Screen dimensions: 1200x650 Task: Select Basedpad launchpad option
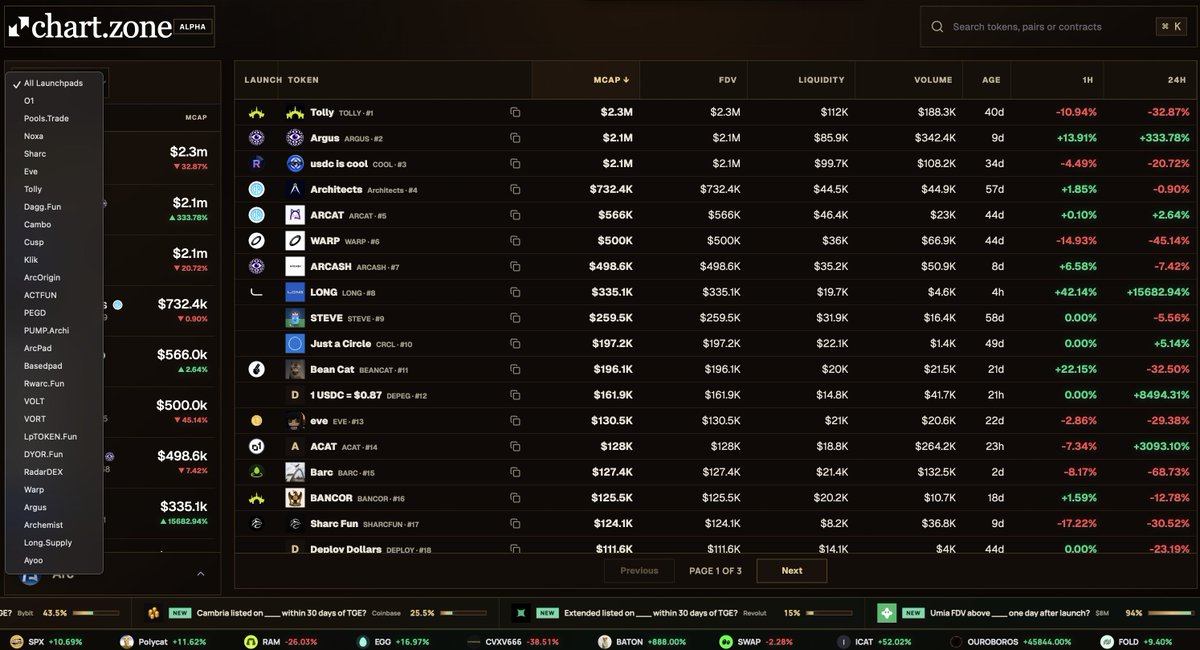[x=53, y=366]
